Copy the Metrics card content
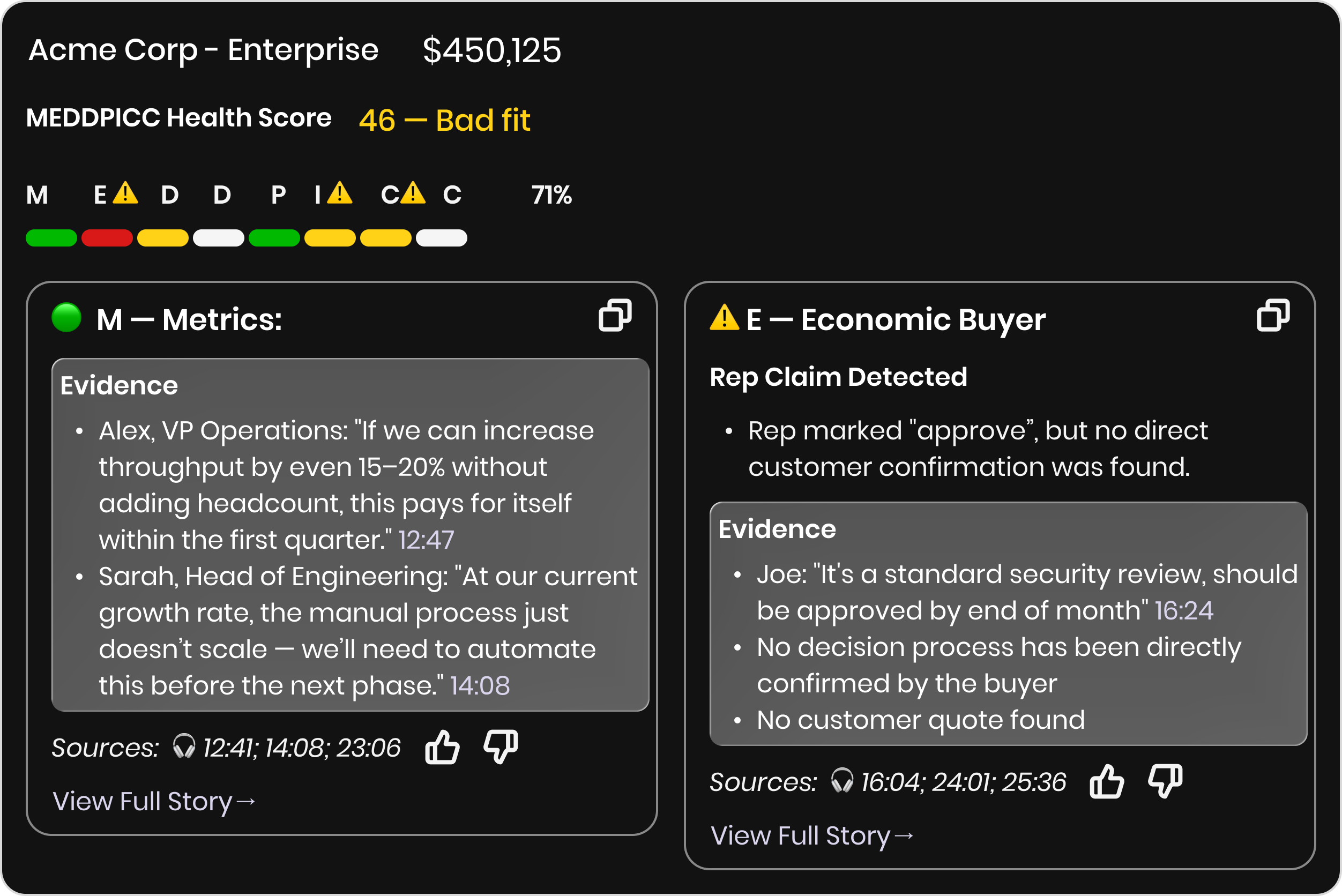1342x896 pixels. point(615,315)
